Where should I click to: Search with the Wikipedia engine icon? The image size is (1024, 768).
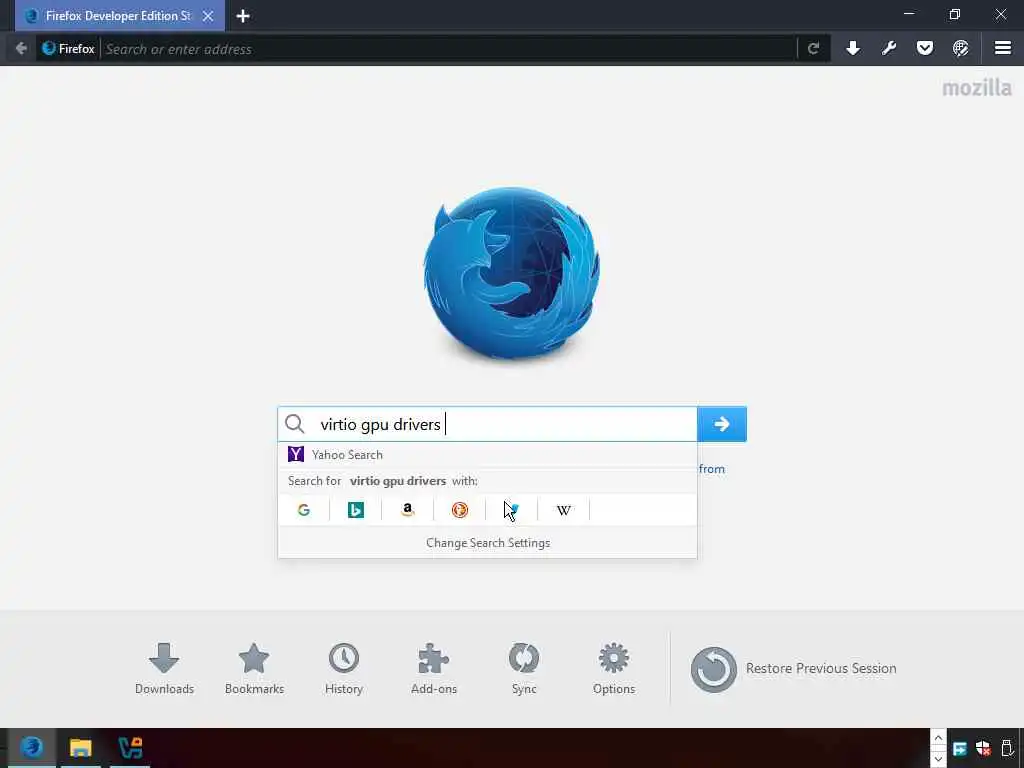coord(564,510)
